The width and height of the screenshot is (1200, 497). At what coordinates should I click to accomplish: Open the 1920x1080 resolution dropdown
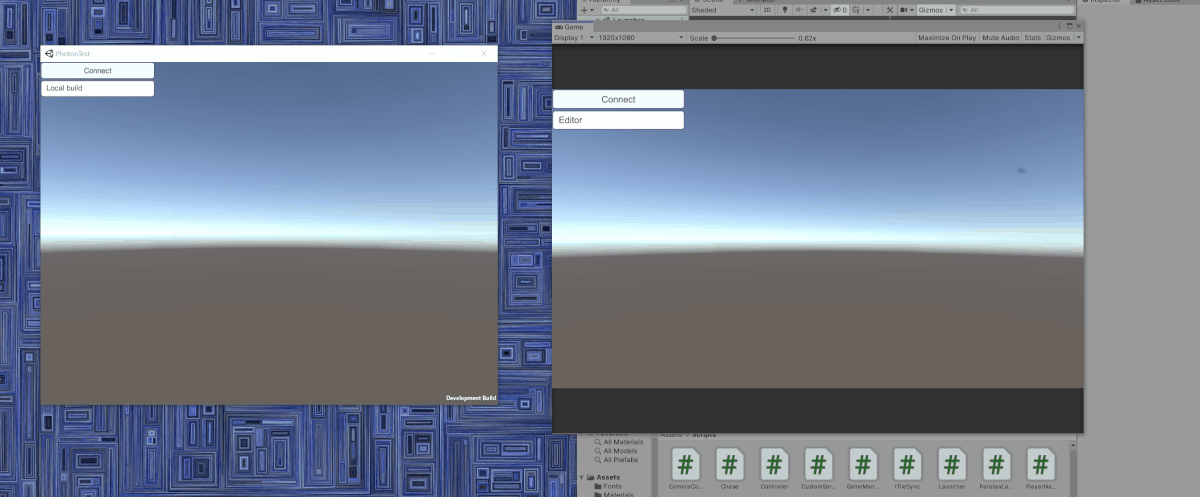point(641,38)
